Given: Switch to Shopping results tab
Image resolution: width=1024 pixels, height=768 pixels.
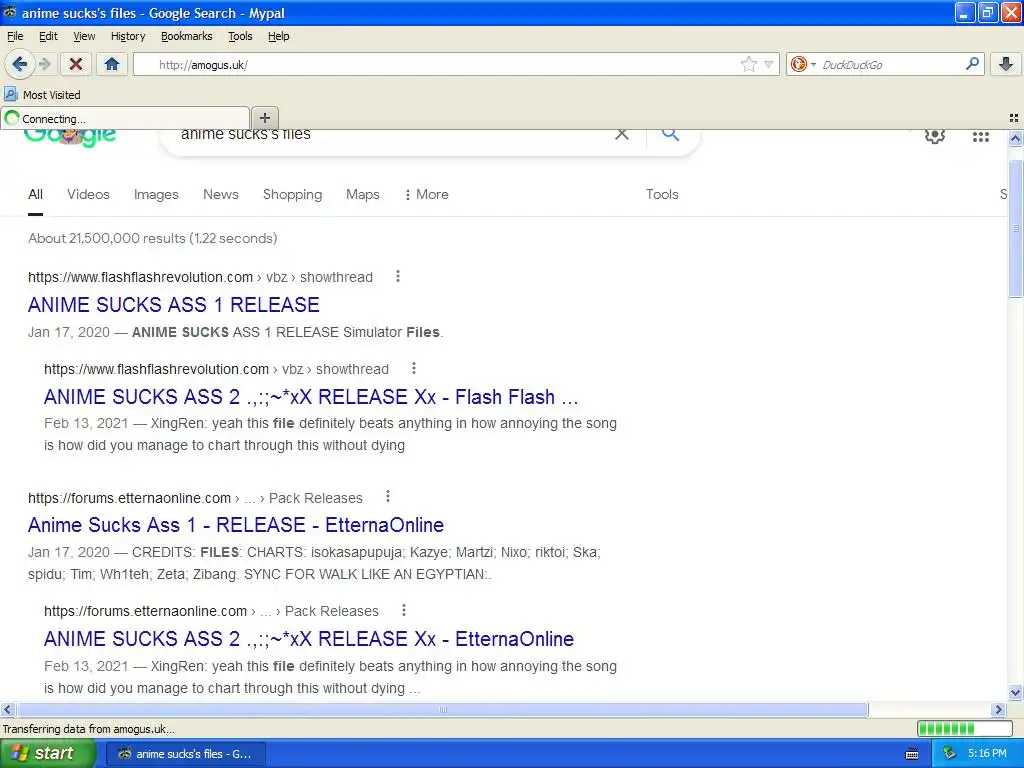Looking at the screenshot, I should [x=293, y=195].
